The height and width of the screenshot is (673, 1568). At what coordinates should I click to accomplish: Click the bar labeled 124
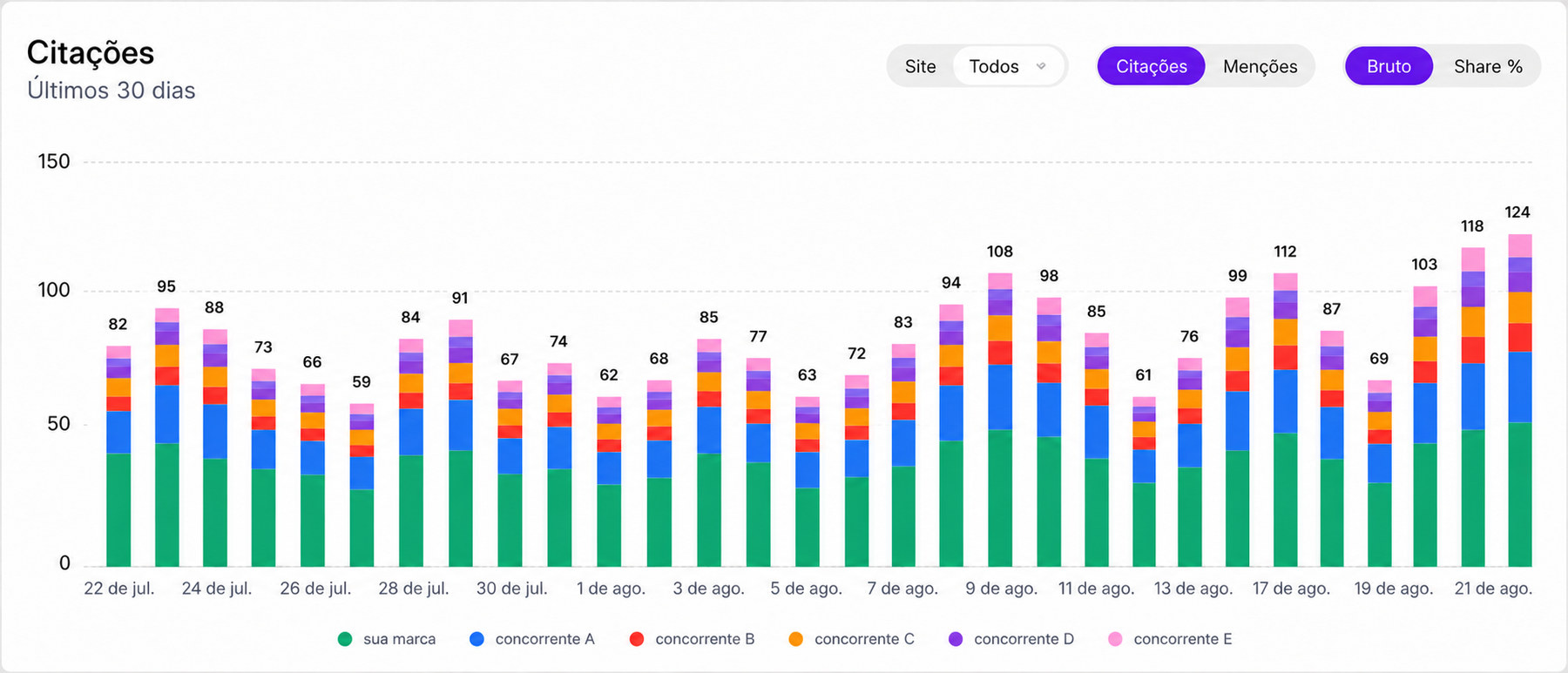(1520, 400)
